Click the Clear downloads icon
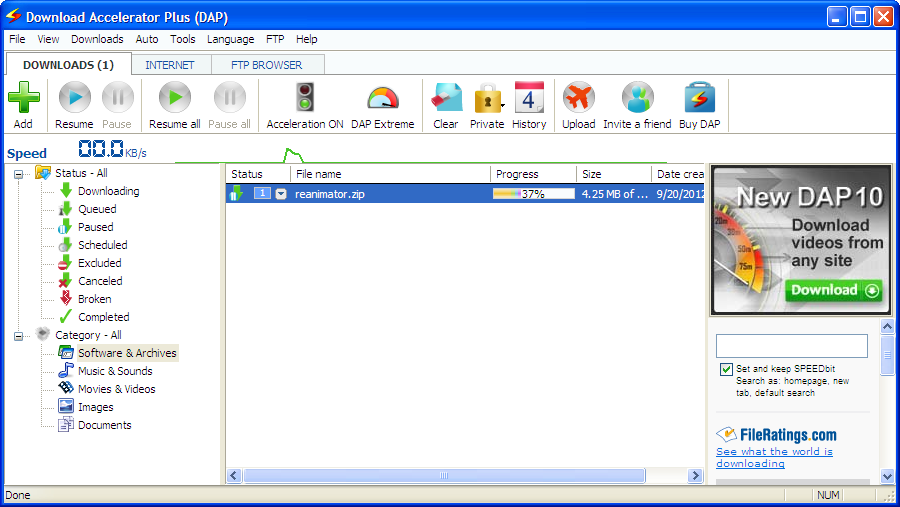Image resolution: width=900 pixels, height=507 pixels. (x=446, y=98)
